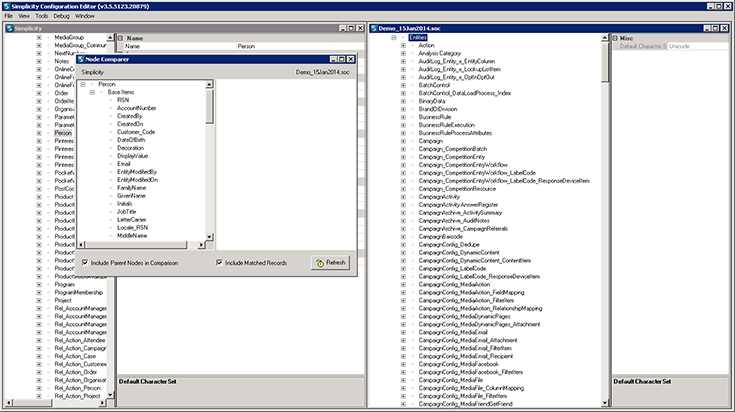The width and height of the screenshot is (735, 412).
Task: Expand the BatchControl node
Action: pyautogui.click(x=403, y=85)
